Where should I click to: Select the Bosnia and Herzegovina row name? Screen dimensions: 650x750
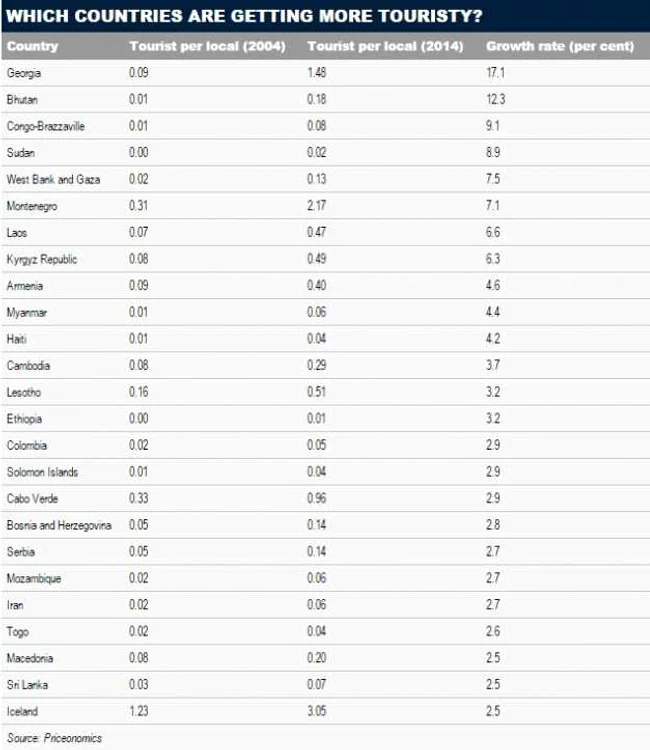(x=59, y=525)
